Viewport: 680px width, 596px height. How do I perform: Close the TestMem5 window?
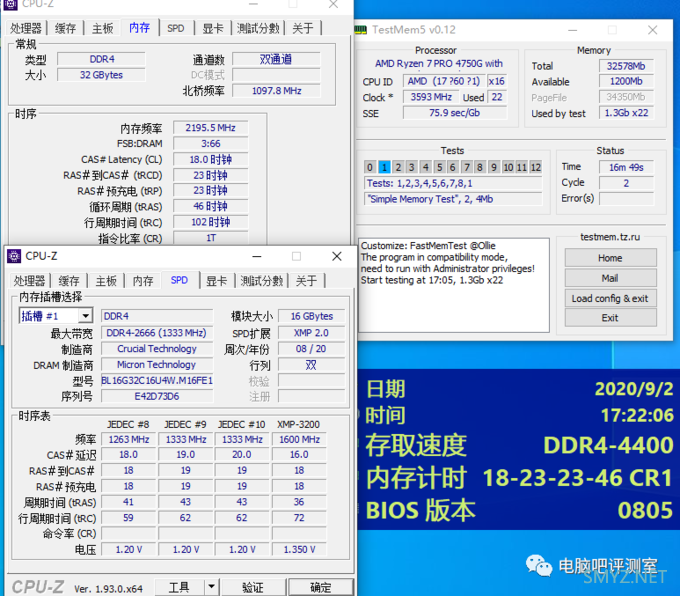[652, 30]
